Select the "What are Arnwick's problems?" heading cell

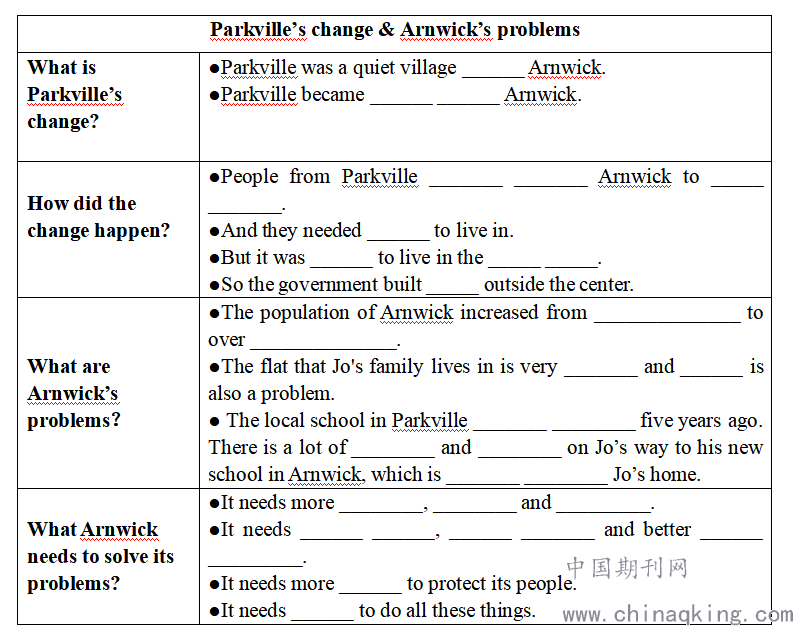tap(109, 393)
